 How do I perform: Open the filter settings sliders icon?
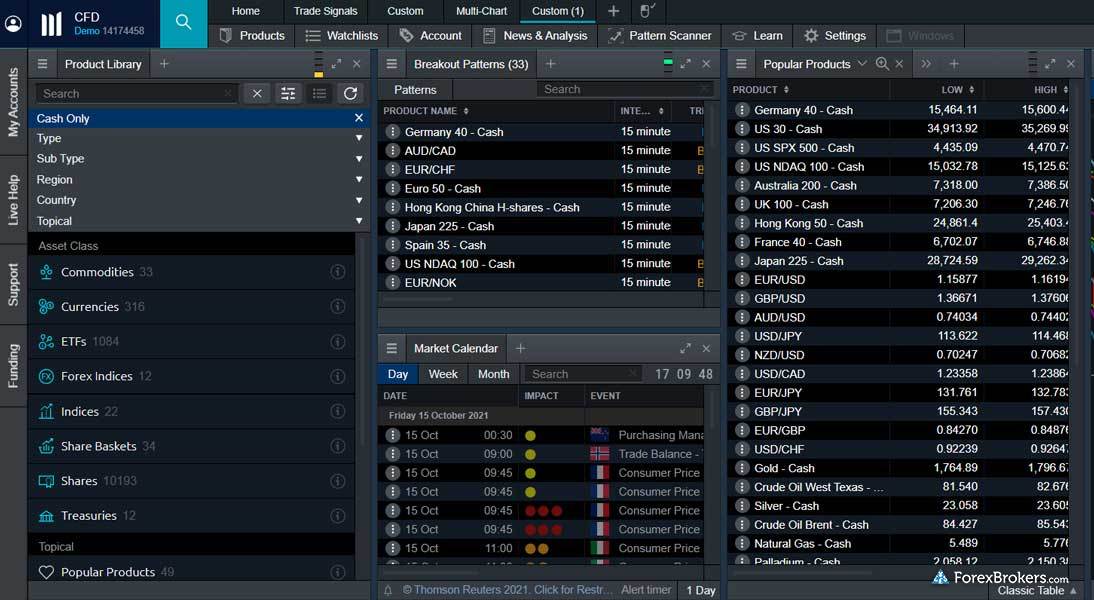(288, 93)
